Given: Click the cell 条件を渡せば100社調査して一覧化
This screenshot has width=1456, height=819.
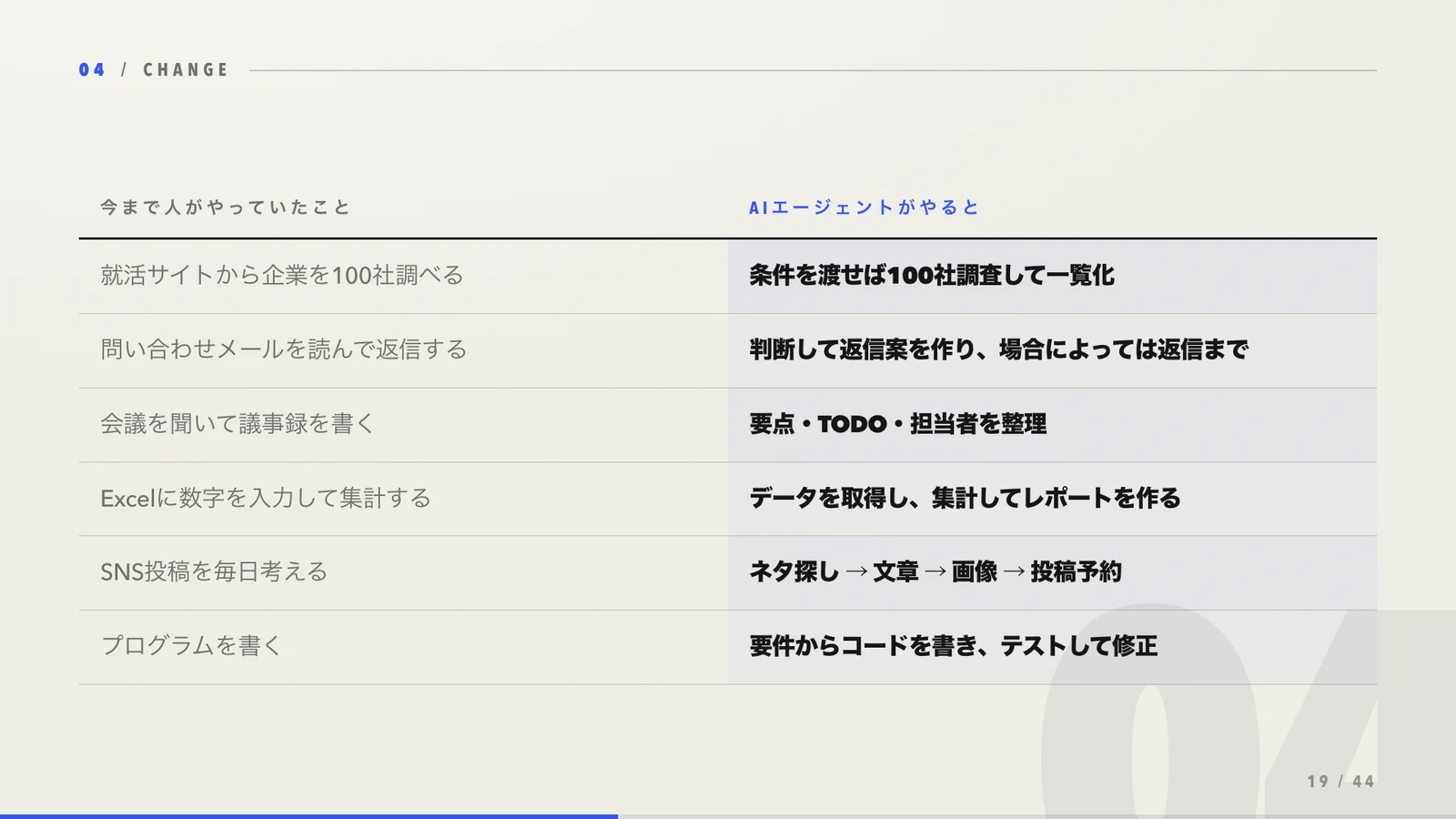Looking at the screenshot, I should [1052, 276].
